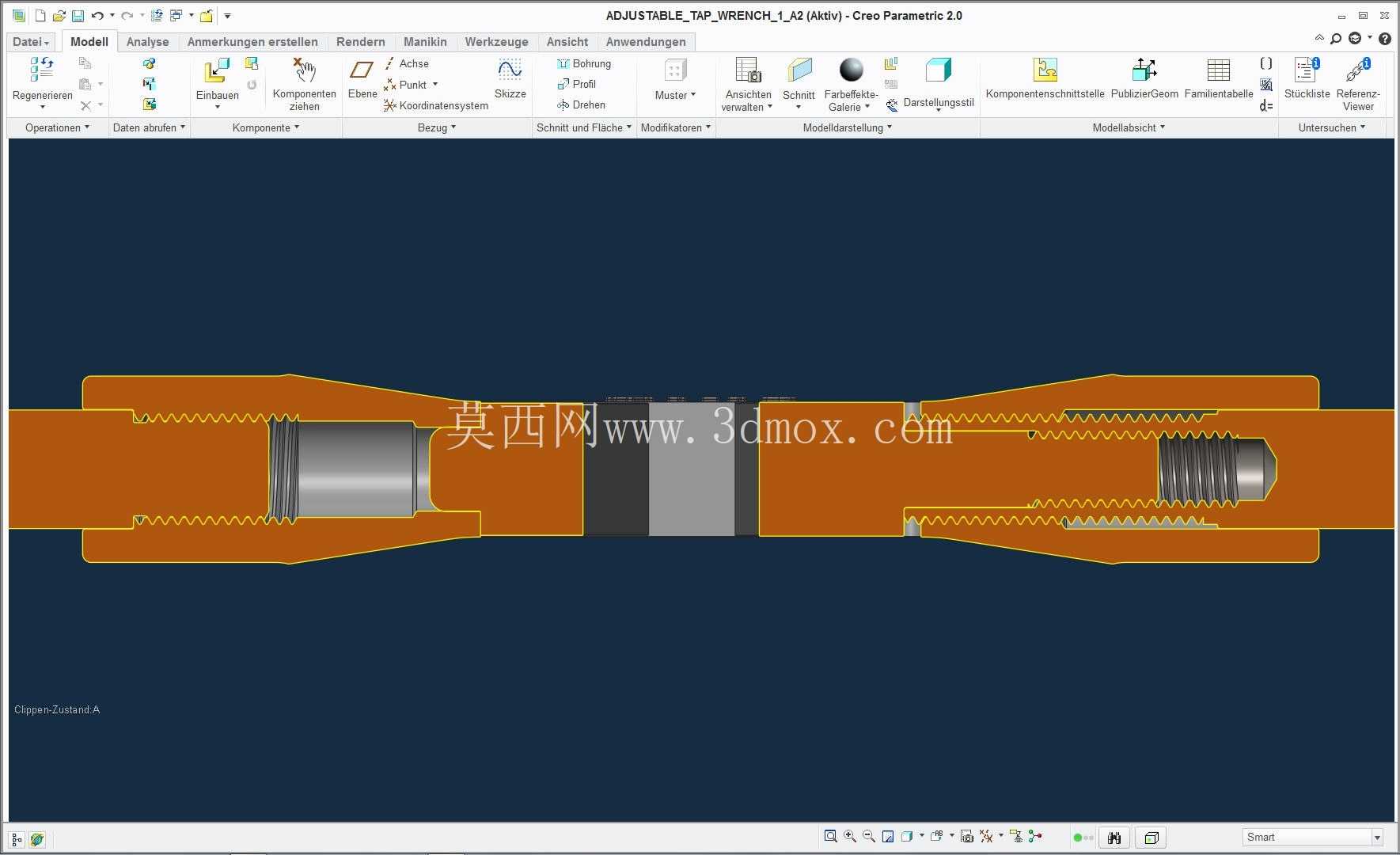Screen dimensions: 1400x855
Task: Create a Koordinatensystem
Action: coord(436,105)
